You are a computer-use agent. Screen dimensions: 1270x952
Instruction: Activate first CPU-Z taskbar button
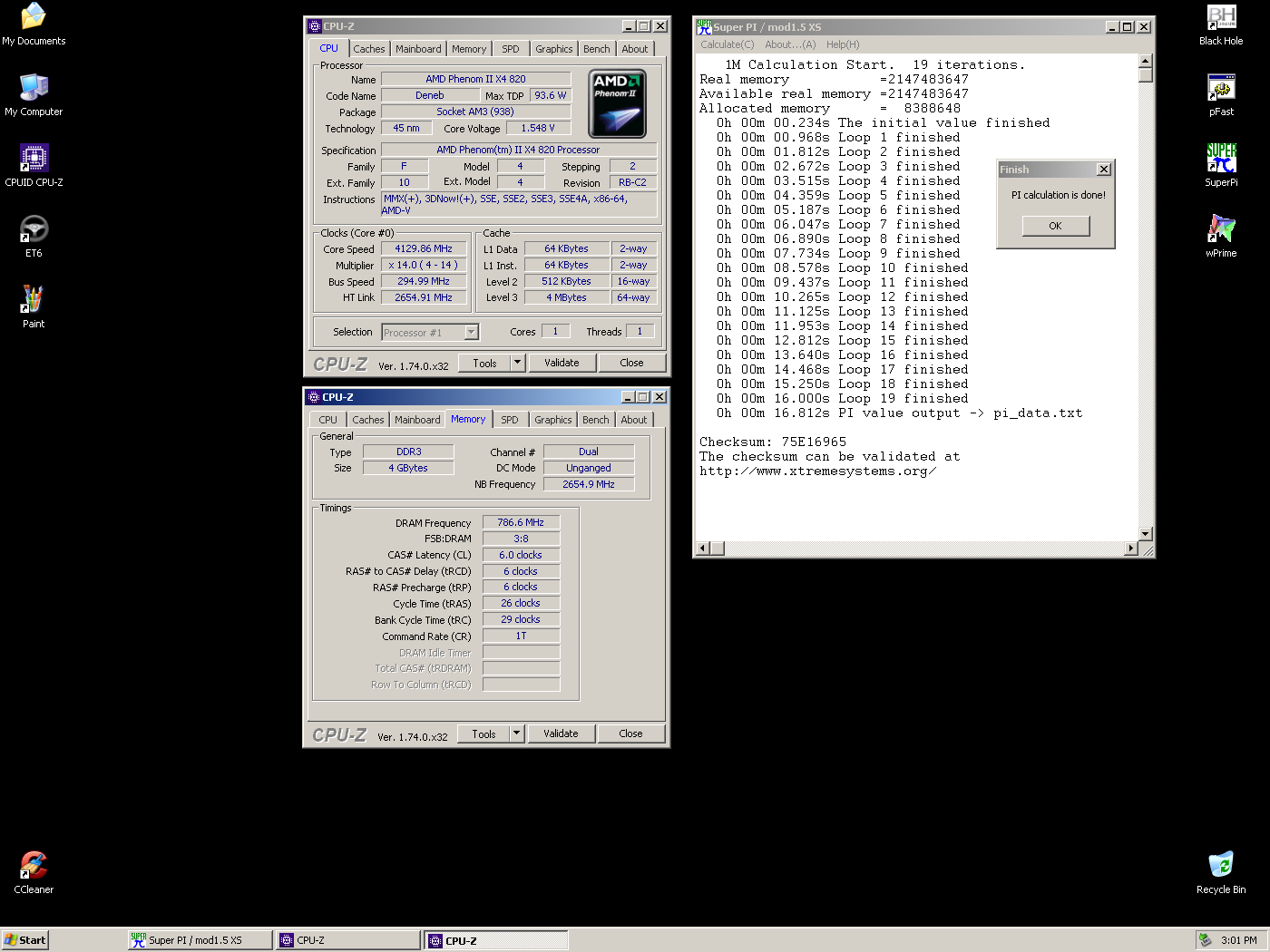pos(348,940)
